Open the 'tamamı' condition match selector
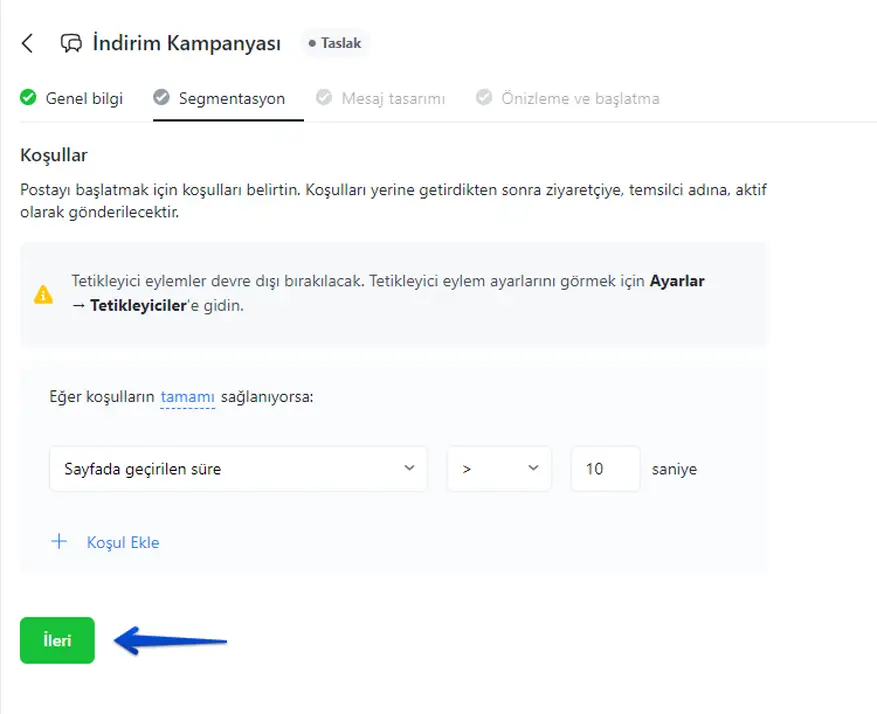Screen dimensions: 877x714 pyautogui.click(x=187, y=397)
